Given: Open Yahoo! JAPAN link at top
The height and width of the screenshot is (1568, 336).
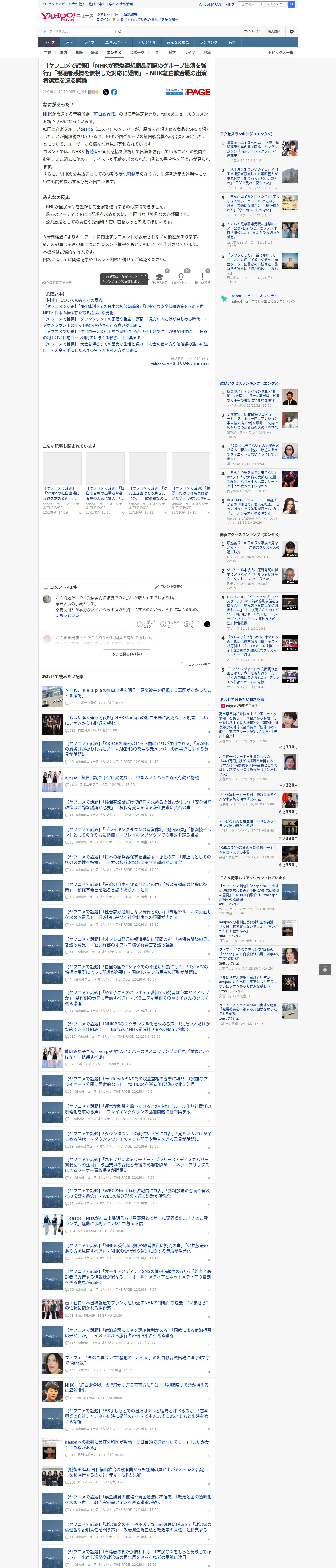Looking at the screenshot, I should point(210,4).
